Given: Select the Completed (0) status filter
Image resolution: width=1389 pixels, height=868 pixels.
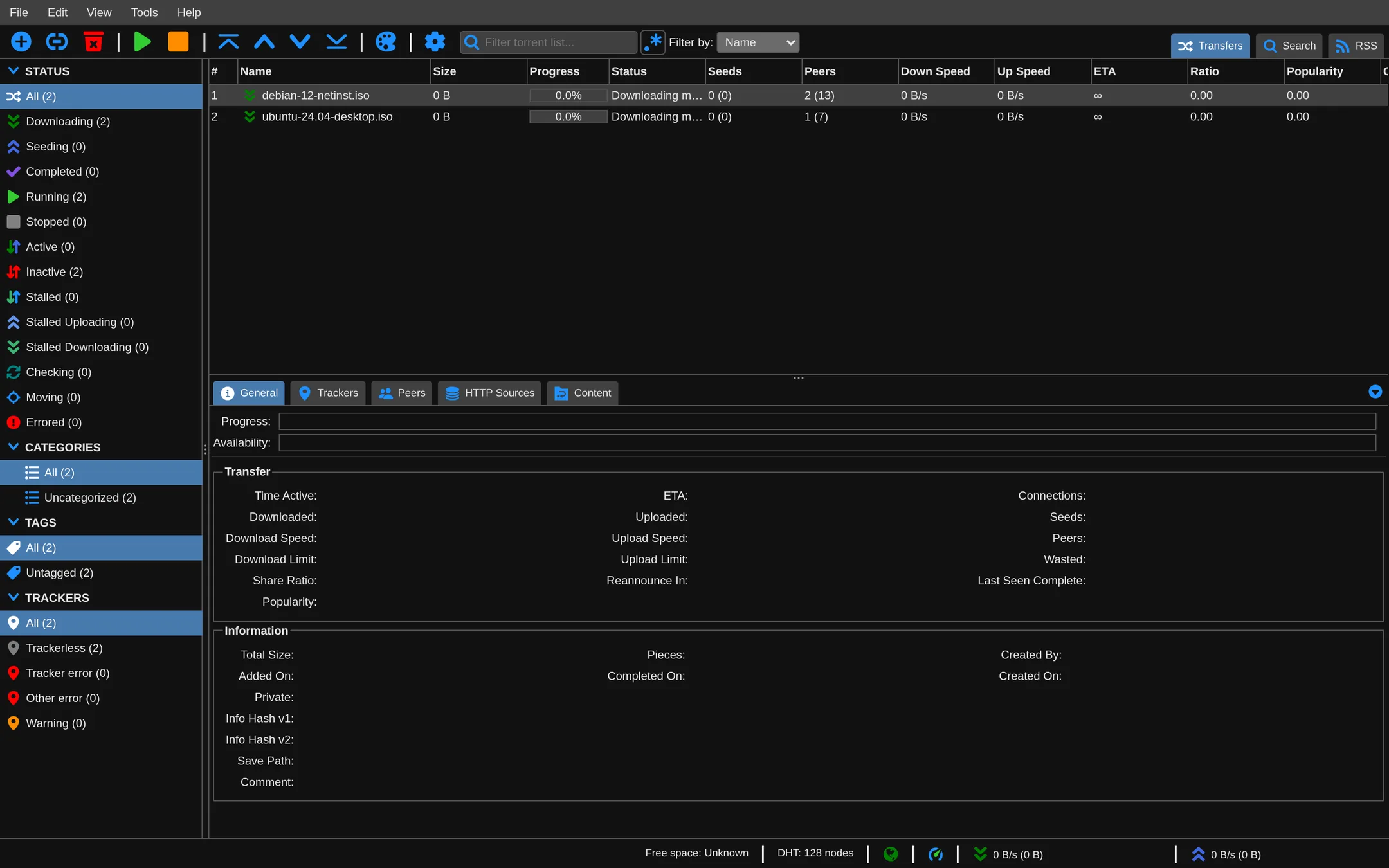Looking at the screenshot, I should pyautogui.click(x=101, y=172).
